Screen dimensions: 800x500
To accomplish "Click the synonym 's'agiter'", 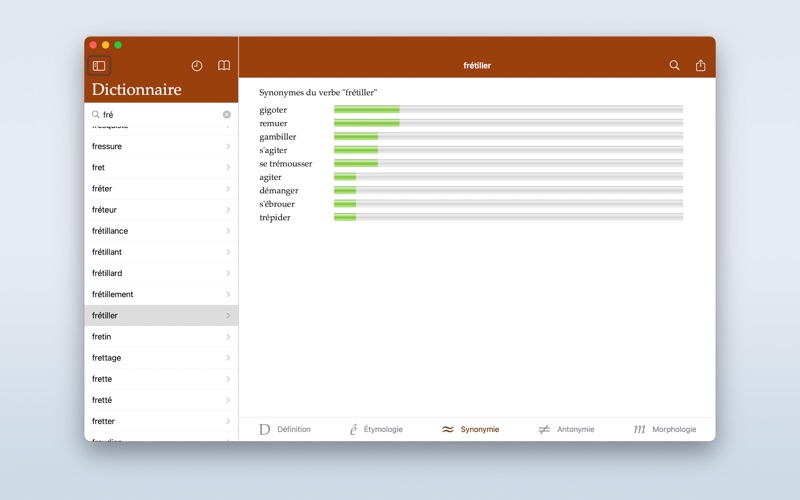I will [273, 151].
